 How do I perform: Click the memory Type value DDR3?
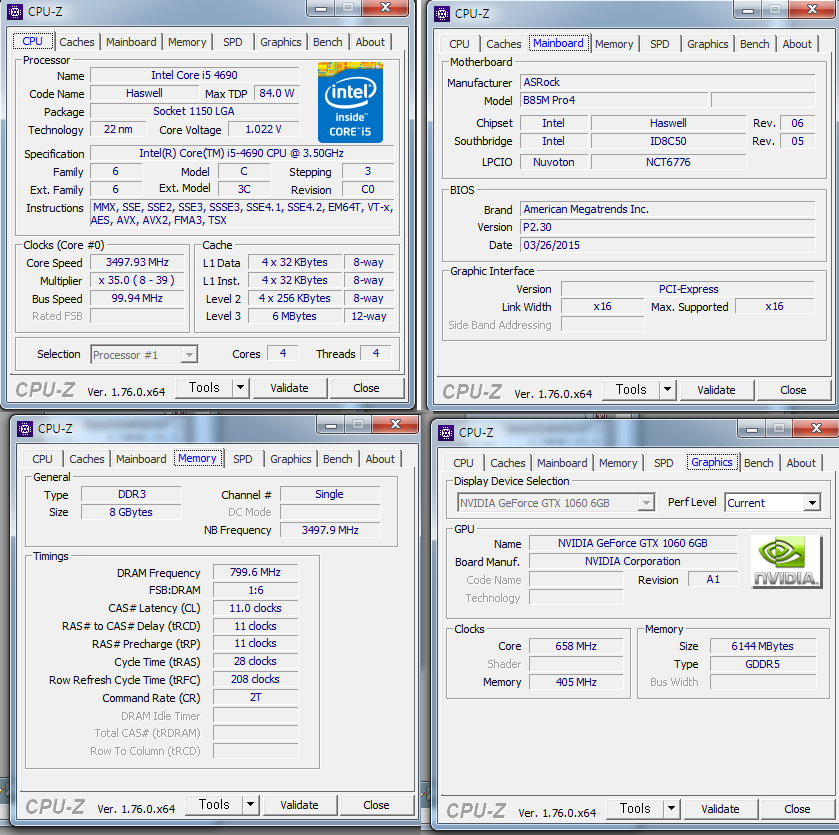pos(132,494)
